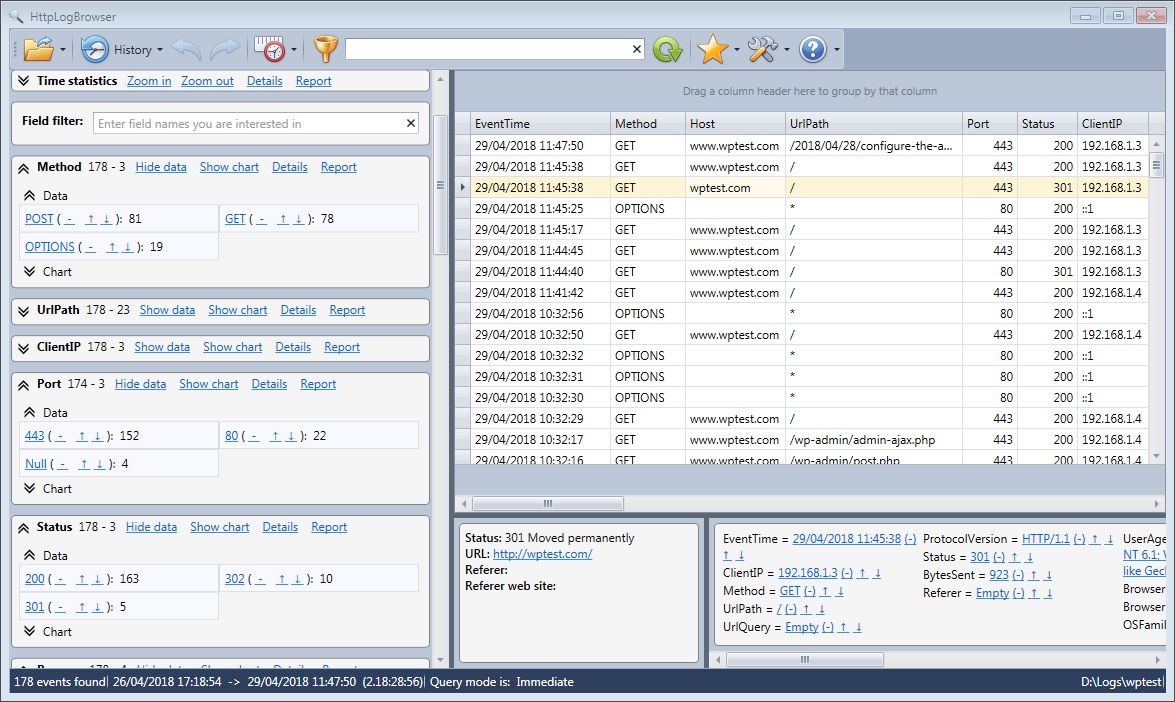Open dropdown arrow next to calendar tool

click(x=294, y=50)
